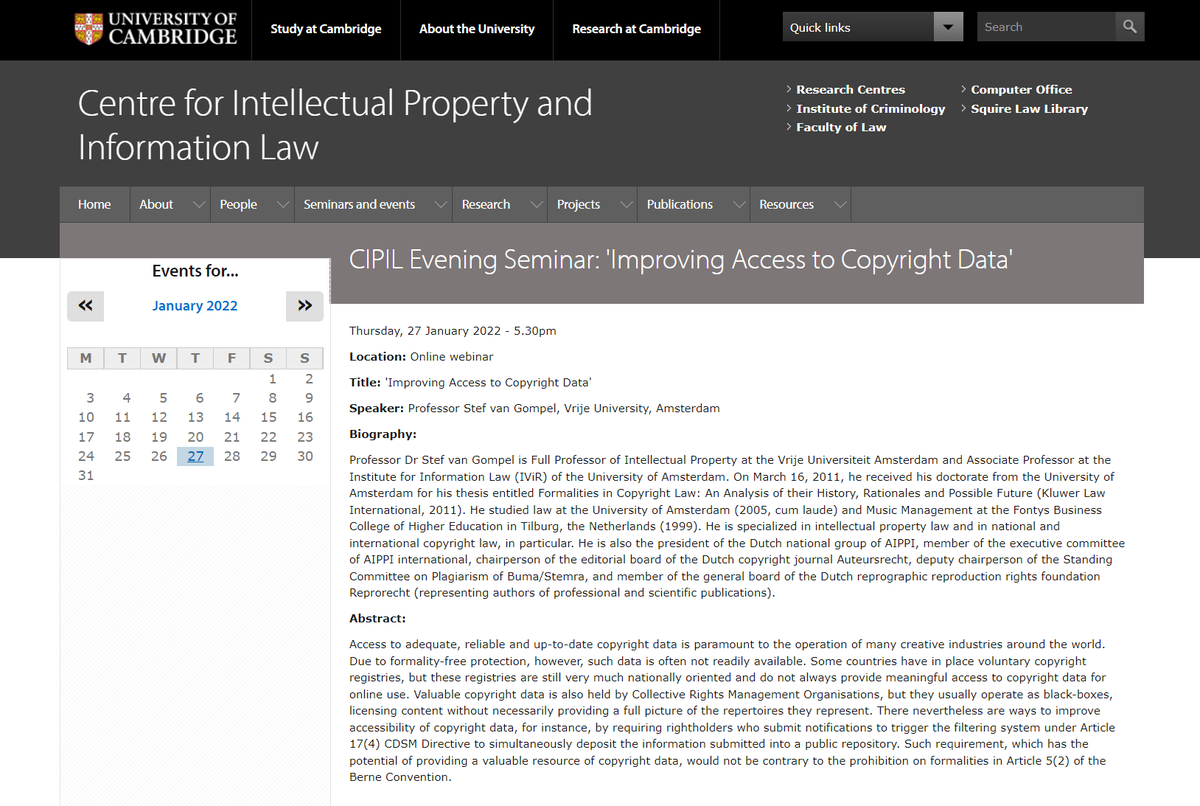The width and height of the screenshot is (1200, 806).
Task: Open the Projects navigation item
Action: click(578, 204)
